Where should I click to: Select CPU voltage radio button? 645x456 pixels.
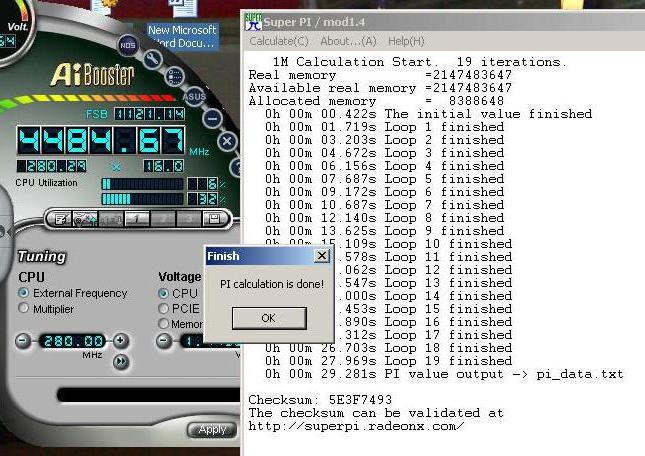163,293
